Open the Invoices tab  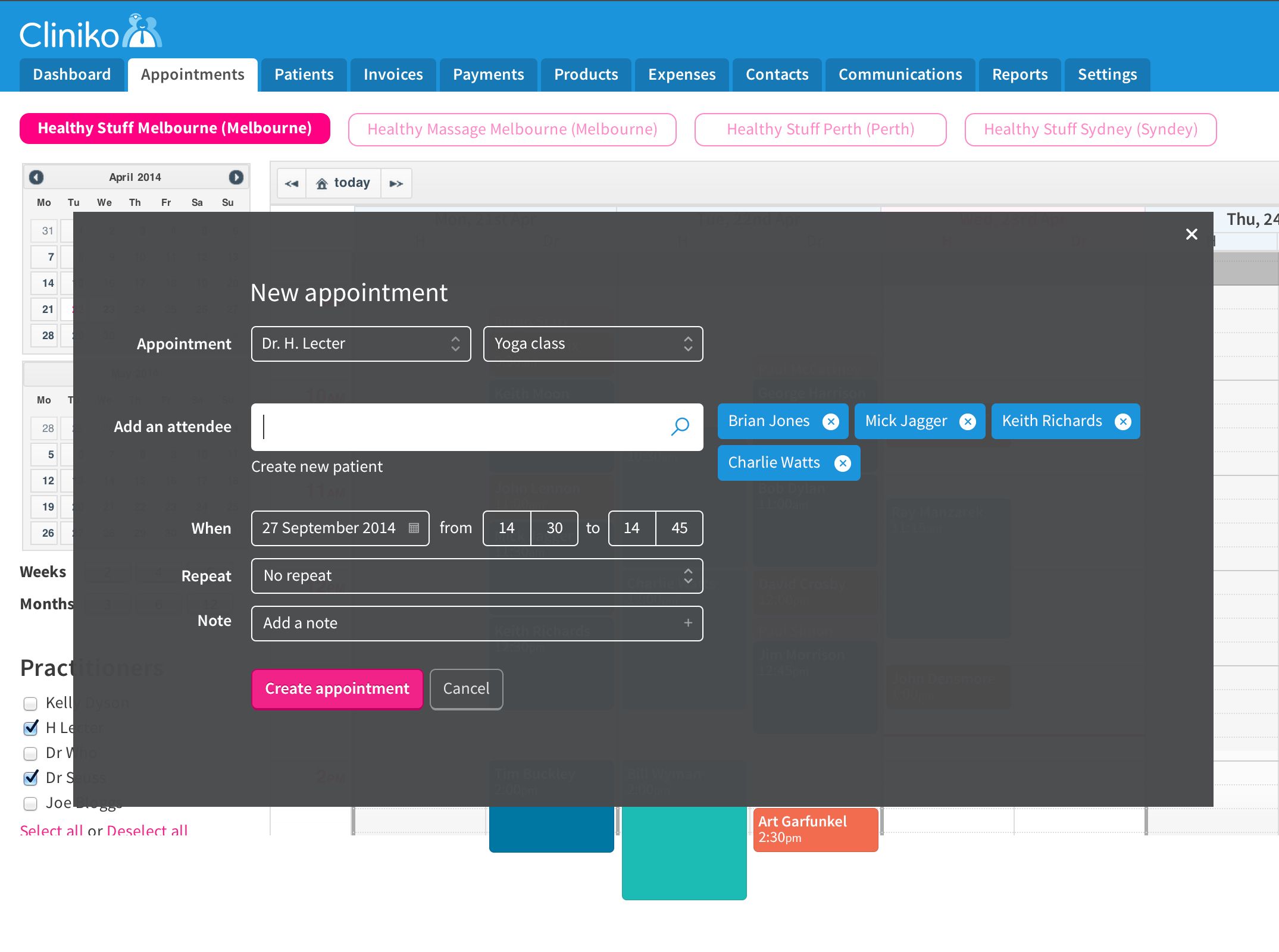(x=393, y=75)
